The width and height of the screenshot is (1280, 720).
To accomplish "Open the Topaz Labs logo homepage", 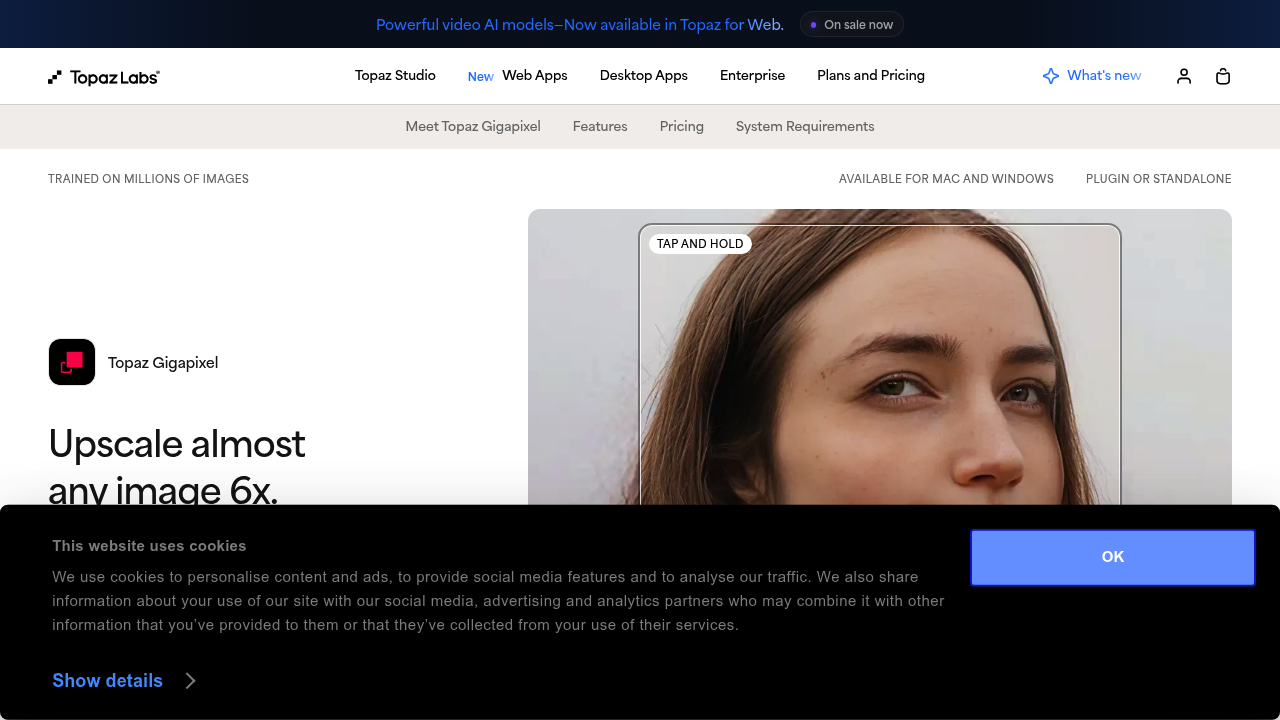I will (x=104, y=77).
